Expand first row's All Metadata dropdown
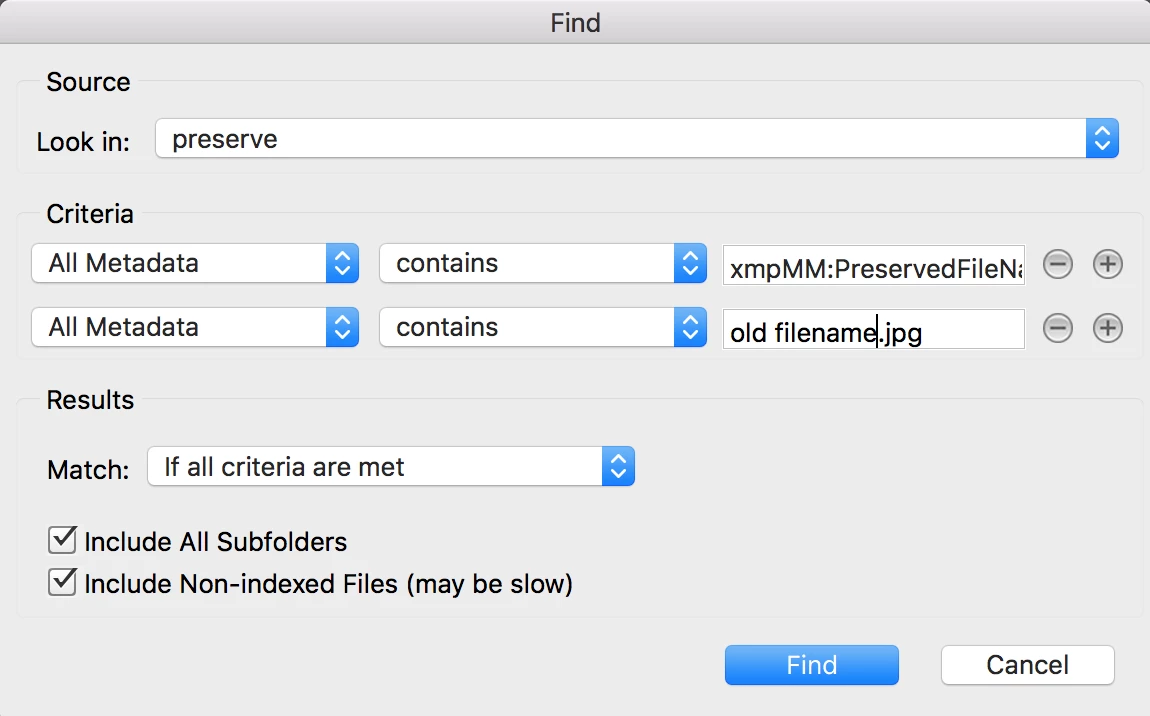1150x716 pixels. click(x=195, y=264)
